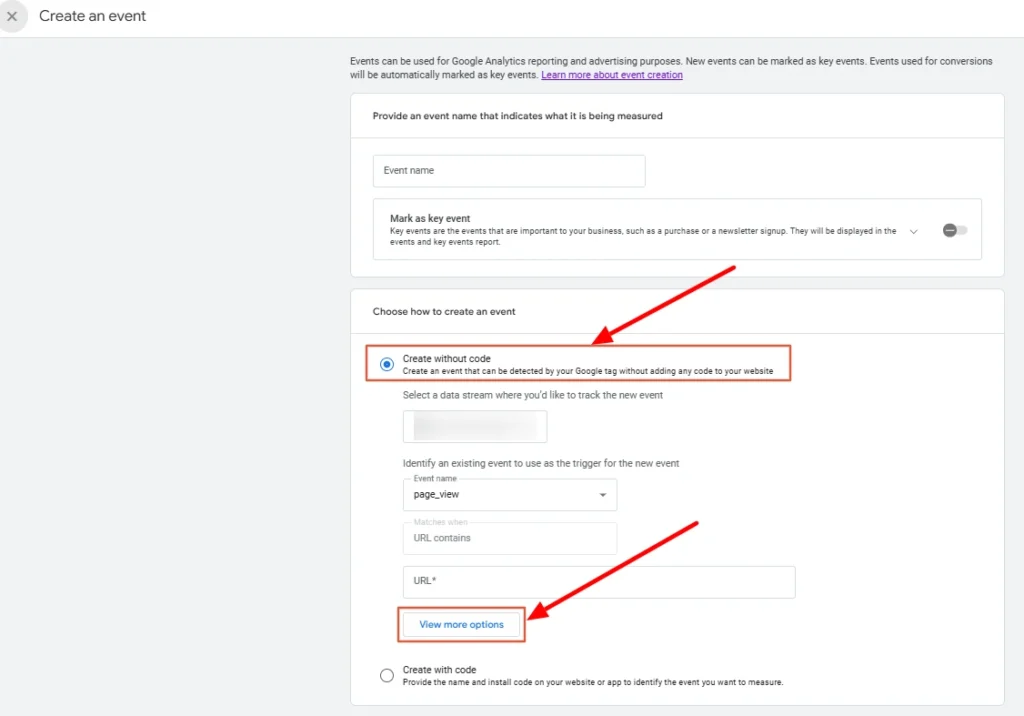Click the View more options button
This screenshot has height=716, width=1024.
tap(461, 625)
